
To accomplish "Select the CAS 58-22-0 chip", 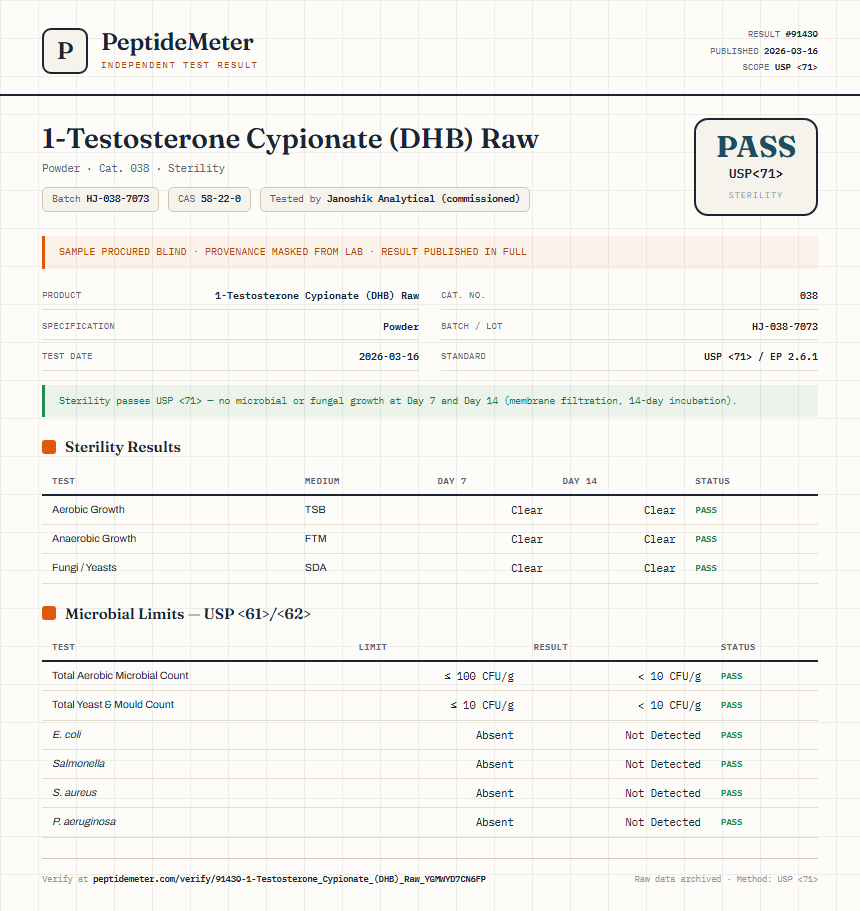I will coord(209,199).
